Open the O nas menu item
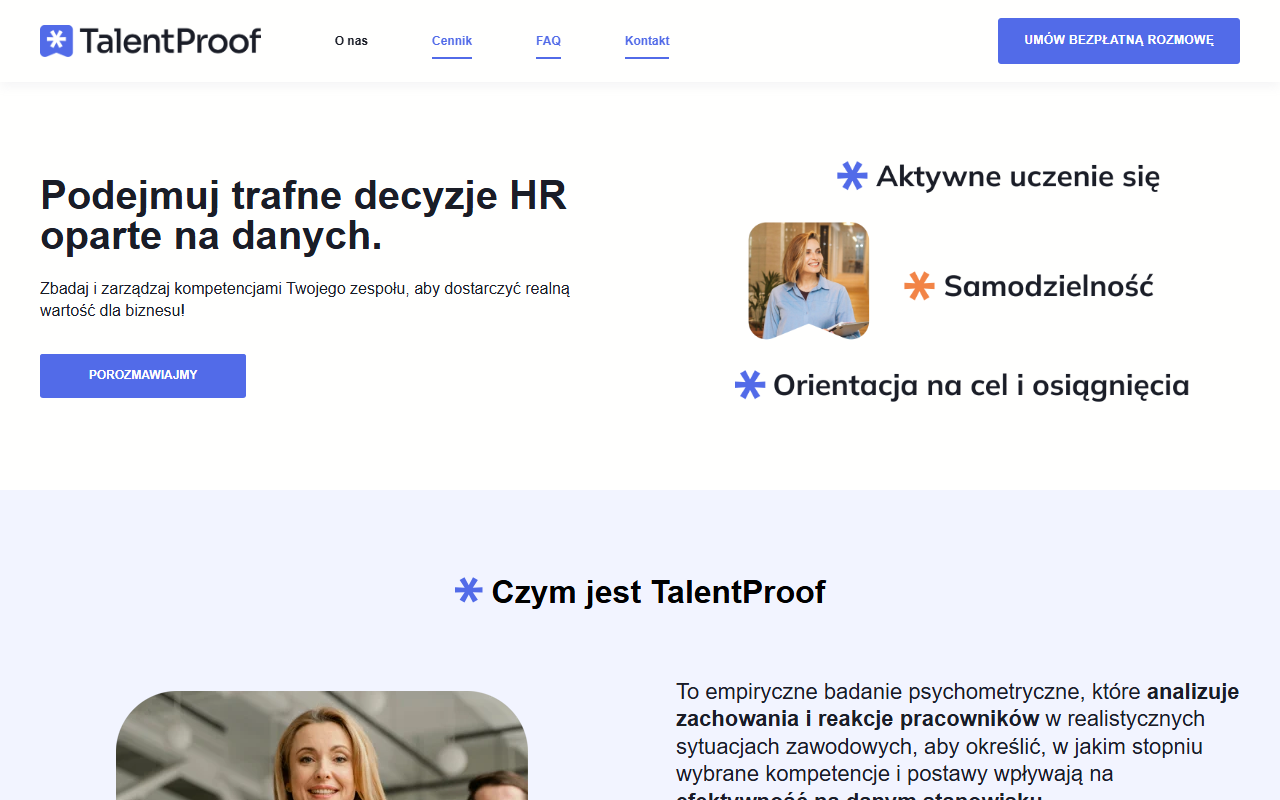 pos(351,41)
